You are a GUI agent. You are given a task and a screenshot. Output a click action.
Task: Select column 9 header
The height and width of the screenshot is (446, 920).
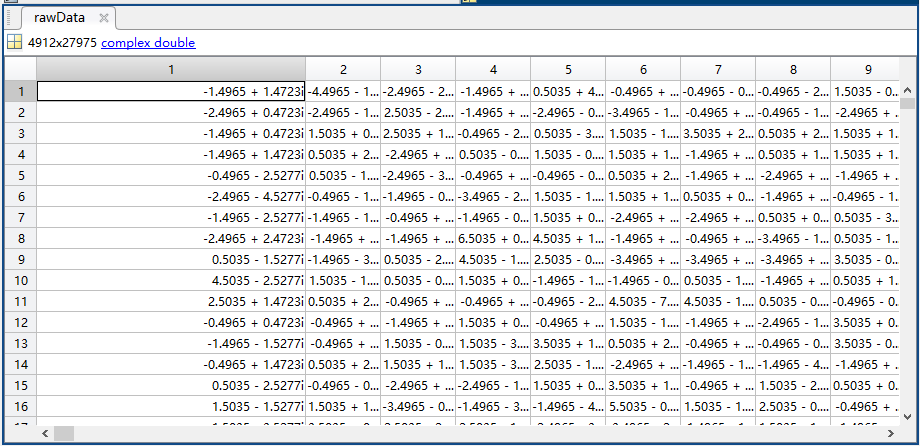[868, 70]
